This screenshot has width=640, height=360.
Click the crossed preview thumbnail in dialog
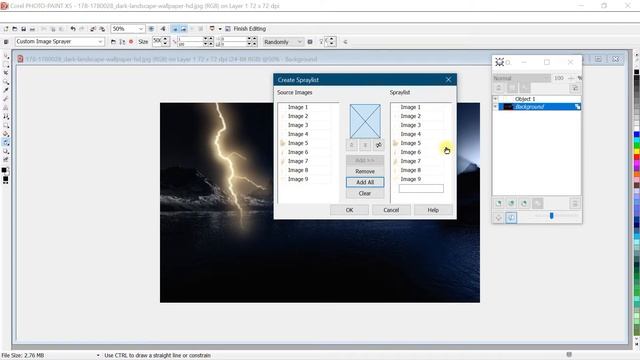click(365, 121)
